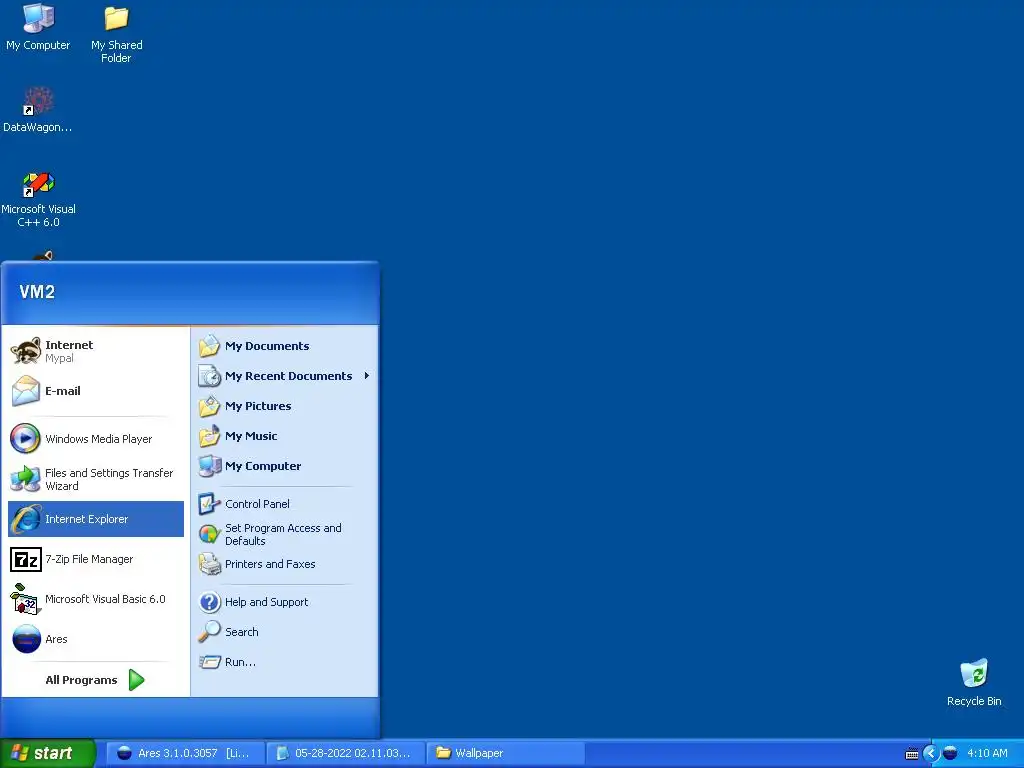Screen dimensions: 1024x768
Task: Open My Documents folder icon
Action: tap(210, 345)
